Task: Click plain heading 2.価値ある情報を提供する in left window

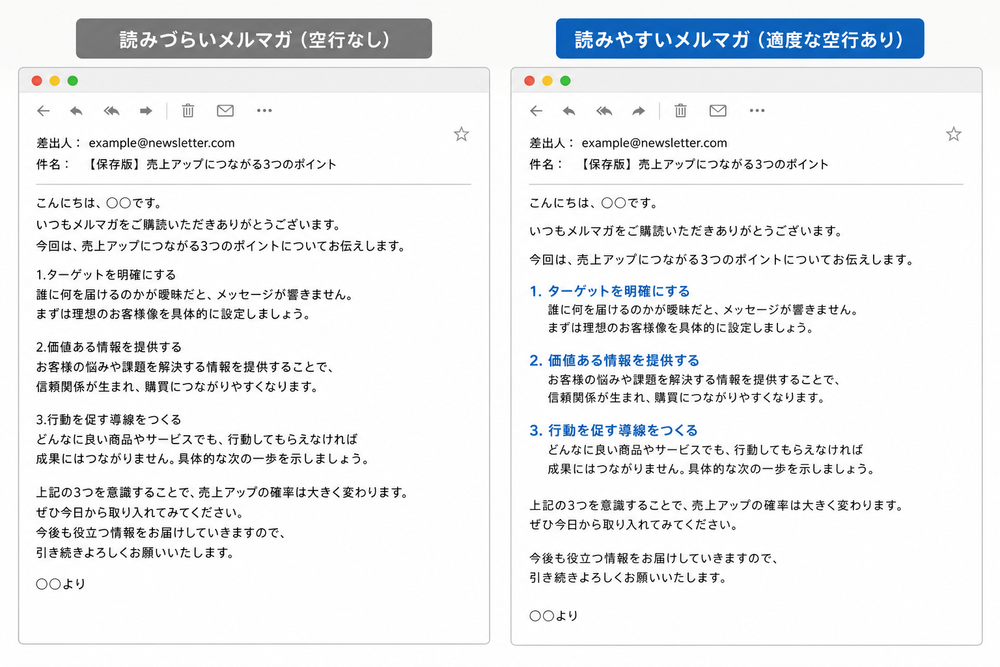Action: (x=109, y=347)
